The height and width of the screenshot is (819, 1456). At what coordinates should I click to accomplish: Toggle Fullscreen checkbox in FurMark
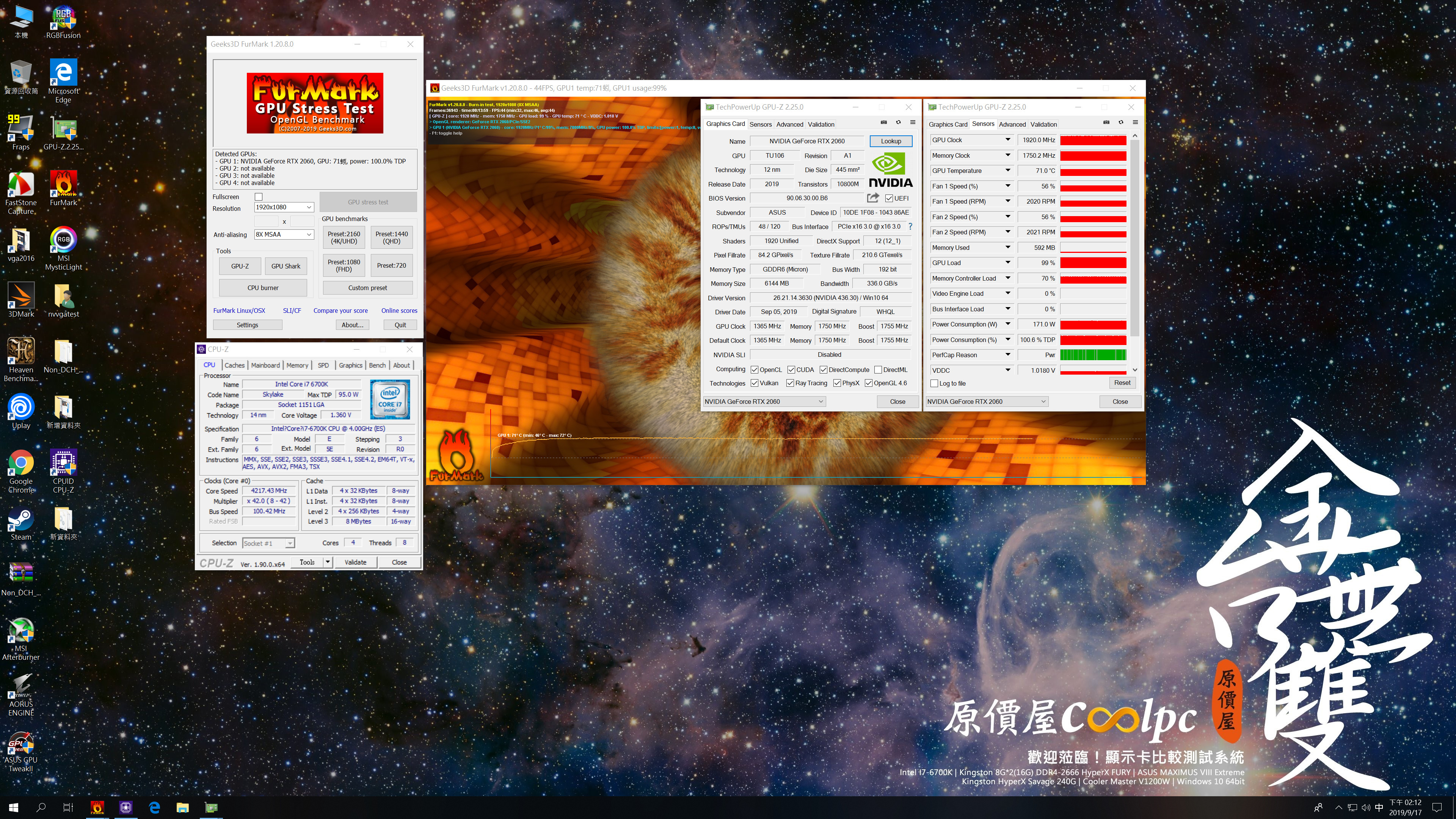(x=258, y=197)
